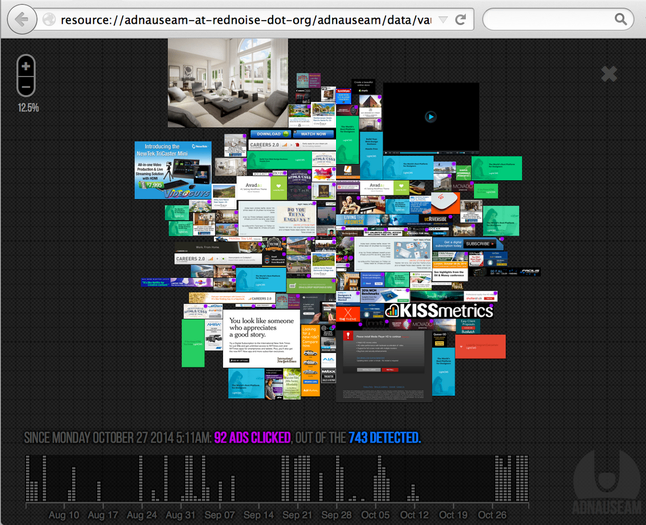Viewport: 646px width, 525px height.
Task: Open the NewTek TriCaster Mini ad
Action: click(x=173, y=170)
